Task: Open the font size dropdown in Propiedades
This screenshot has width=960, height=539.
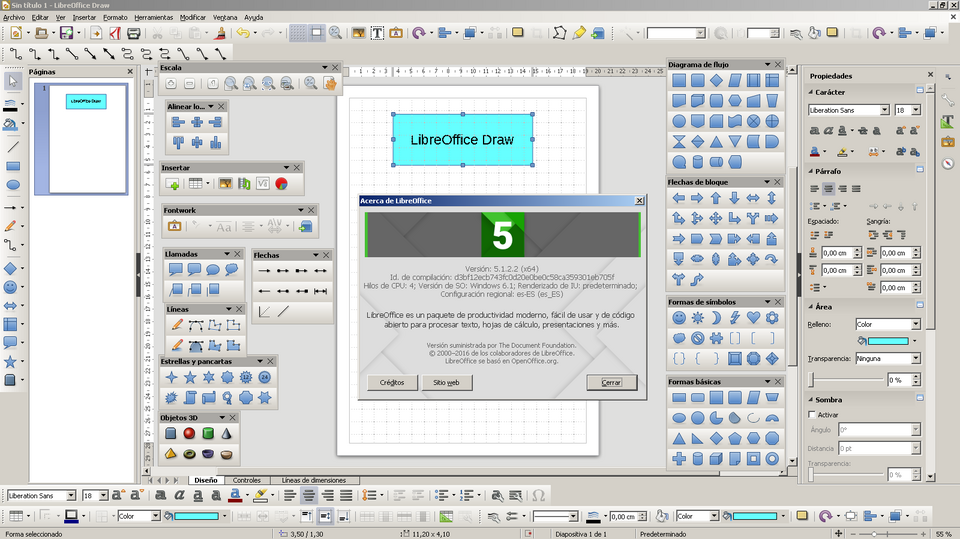Action: tap(916, 110)
